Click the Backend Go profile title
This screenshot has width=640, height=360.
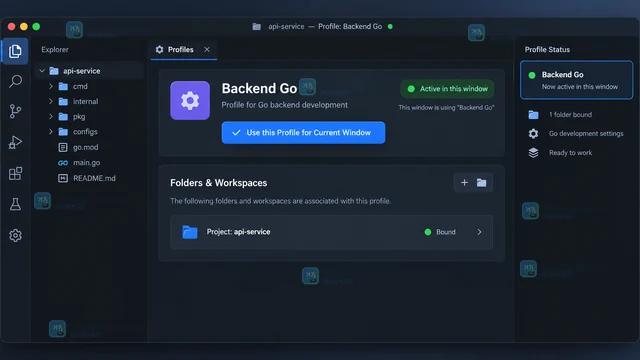(x=259, y=88)
